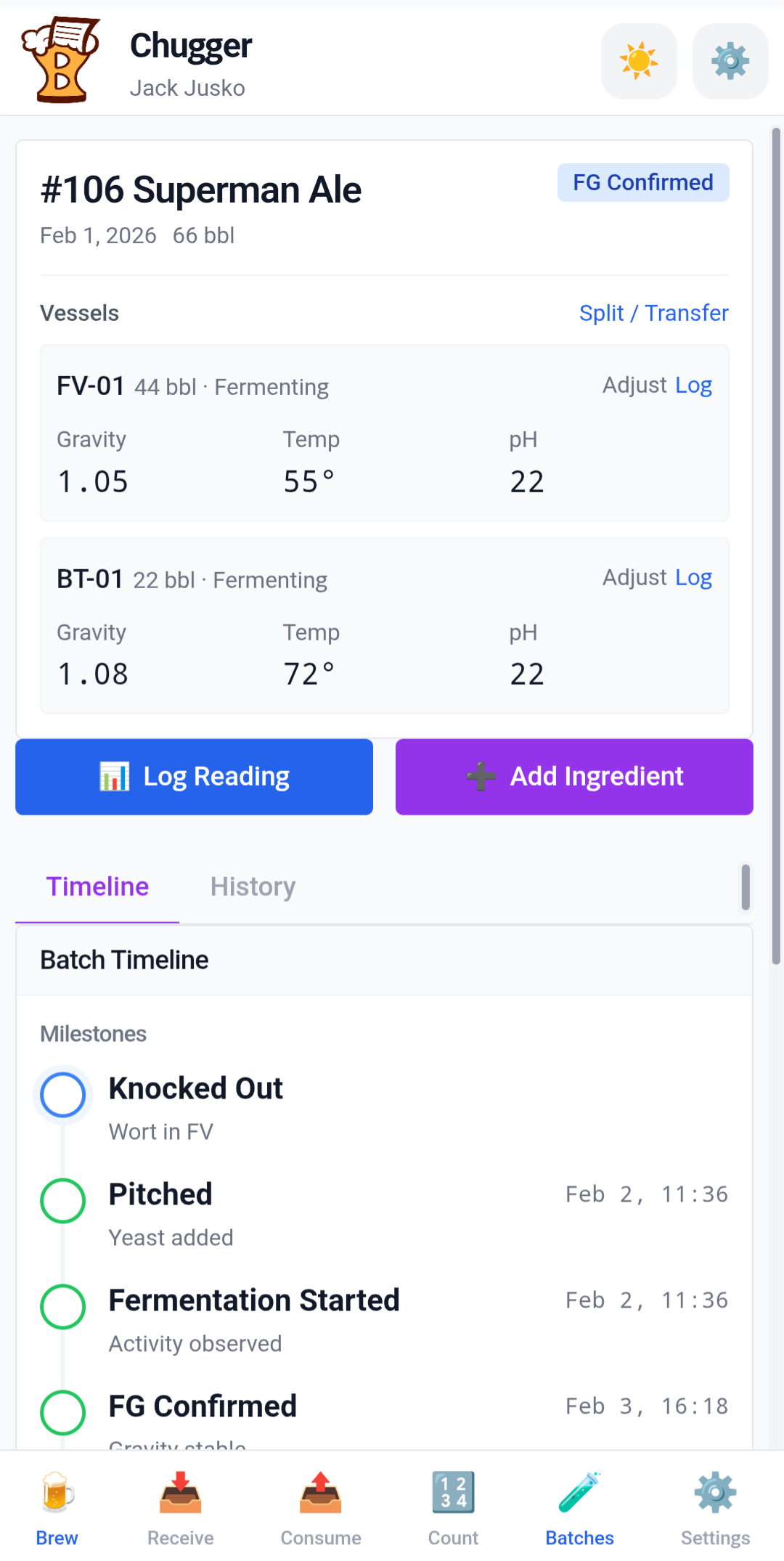Toggle the Knocked Out milestone circle

pyautogui.click(x=62, y=1095)
